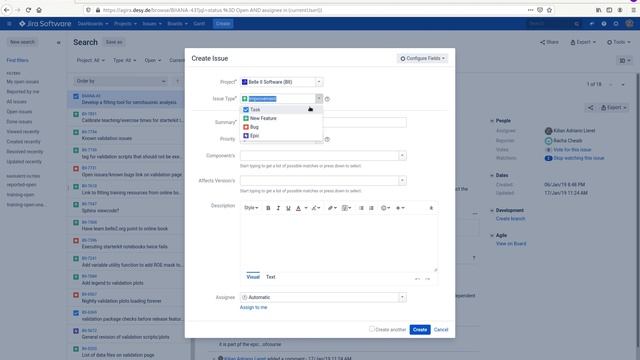
Task: Insert numbered list in description
Action: [371, 208]
